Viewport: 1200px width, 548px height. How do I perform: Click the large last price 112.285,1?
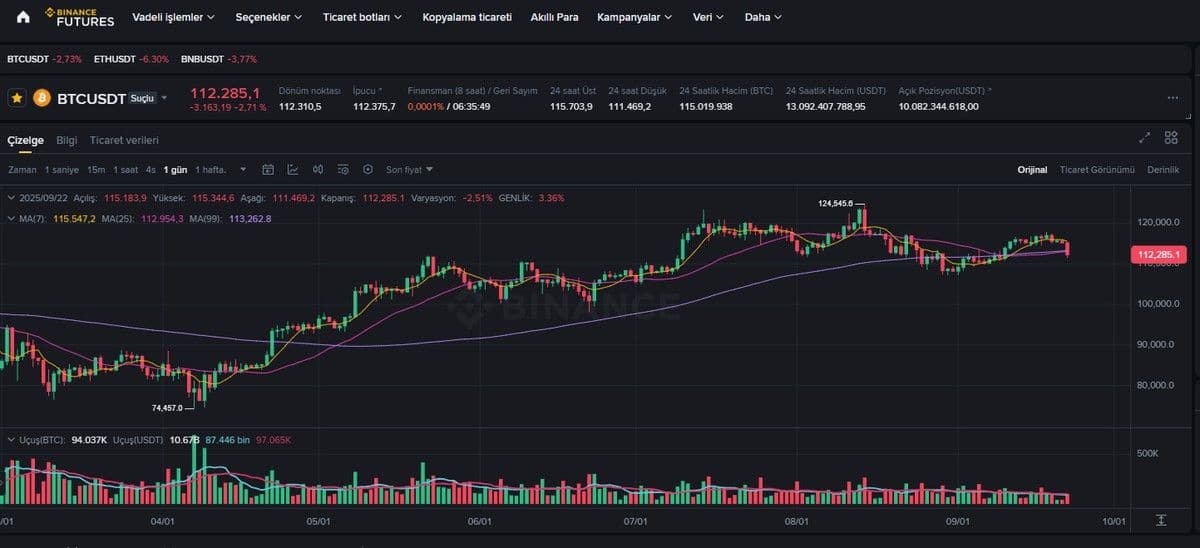[x=225, y=92]
